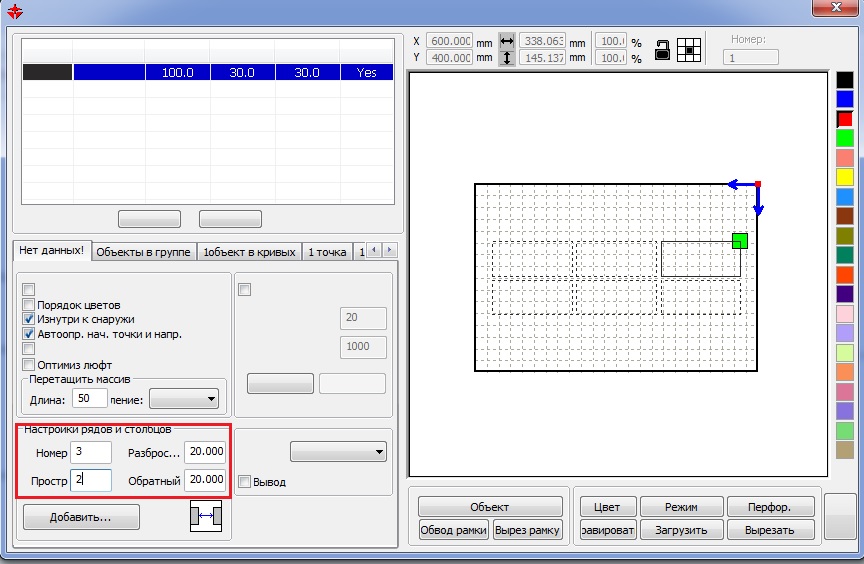Click the Разброс spacing field 20.000

tap(205, 452)
